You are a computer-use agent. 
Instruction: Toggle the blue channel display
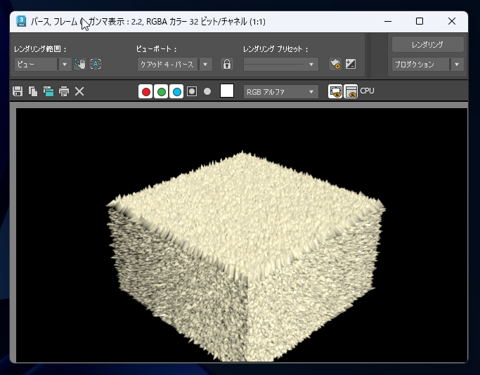177,92
